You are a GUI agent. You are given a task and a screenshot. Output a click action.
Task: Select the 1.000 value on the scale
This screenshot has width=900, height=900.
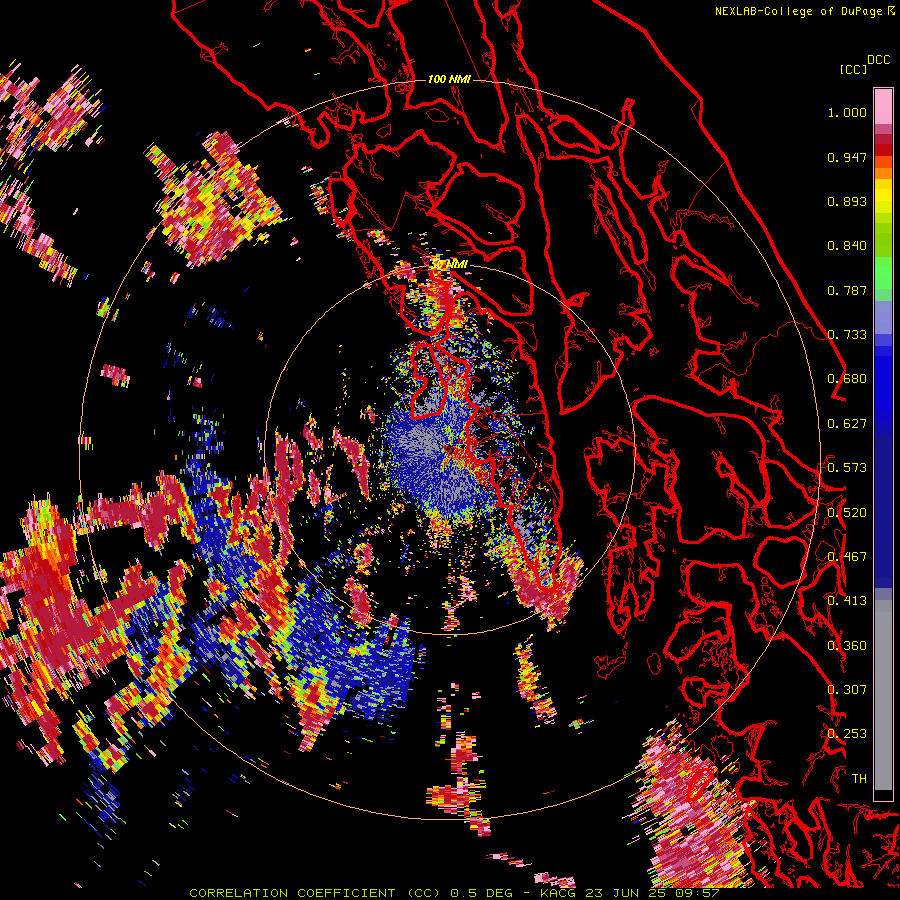tap(847, 112)
